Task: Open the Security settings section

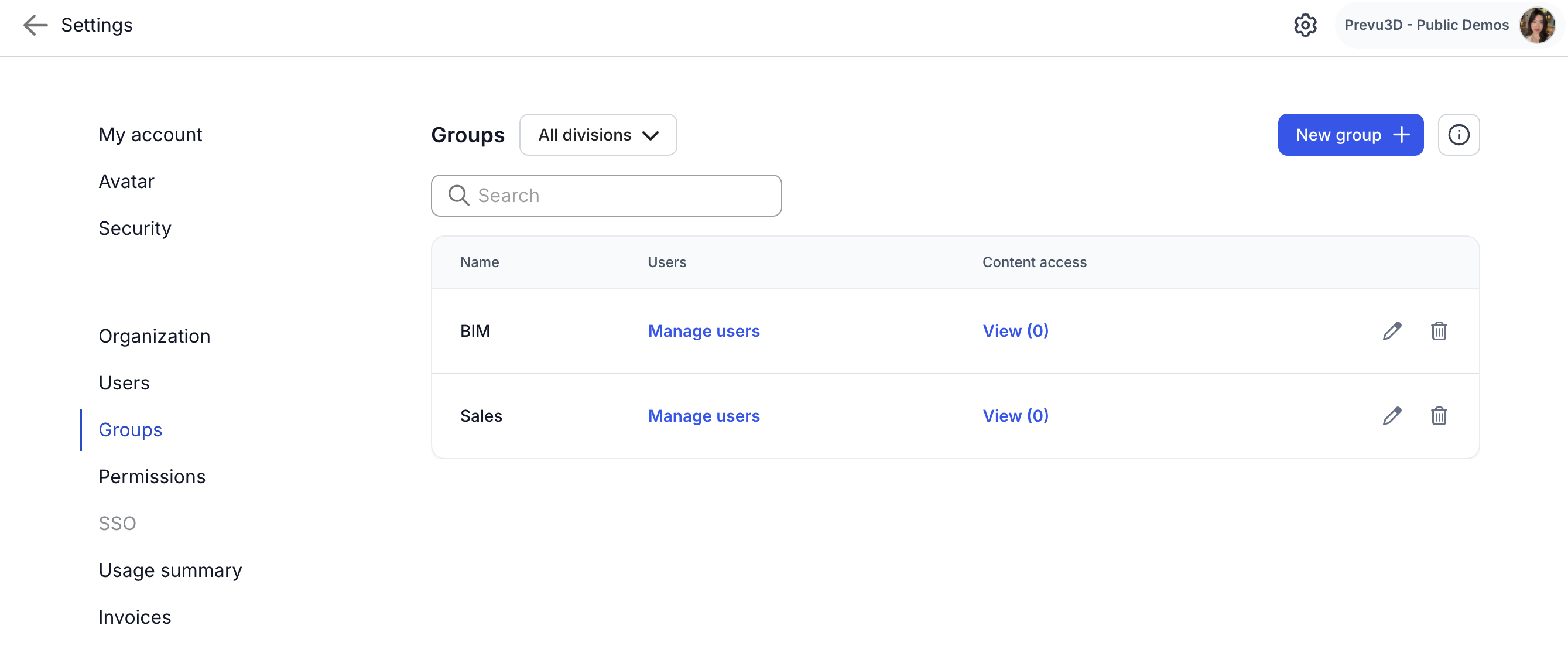Action: tap(135, 228)
